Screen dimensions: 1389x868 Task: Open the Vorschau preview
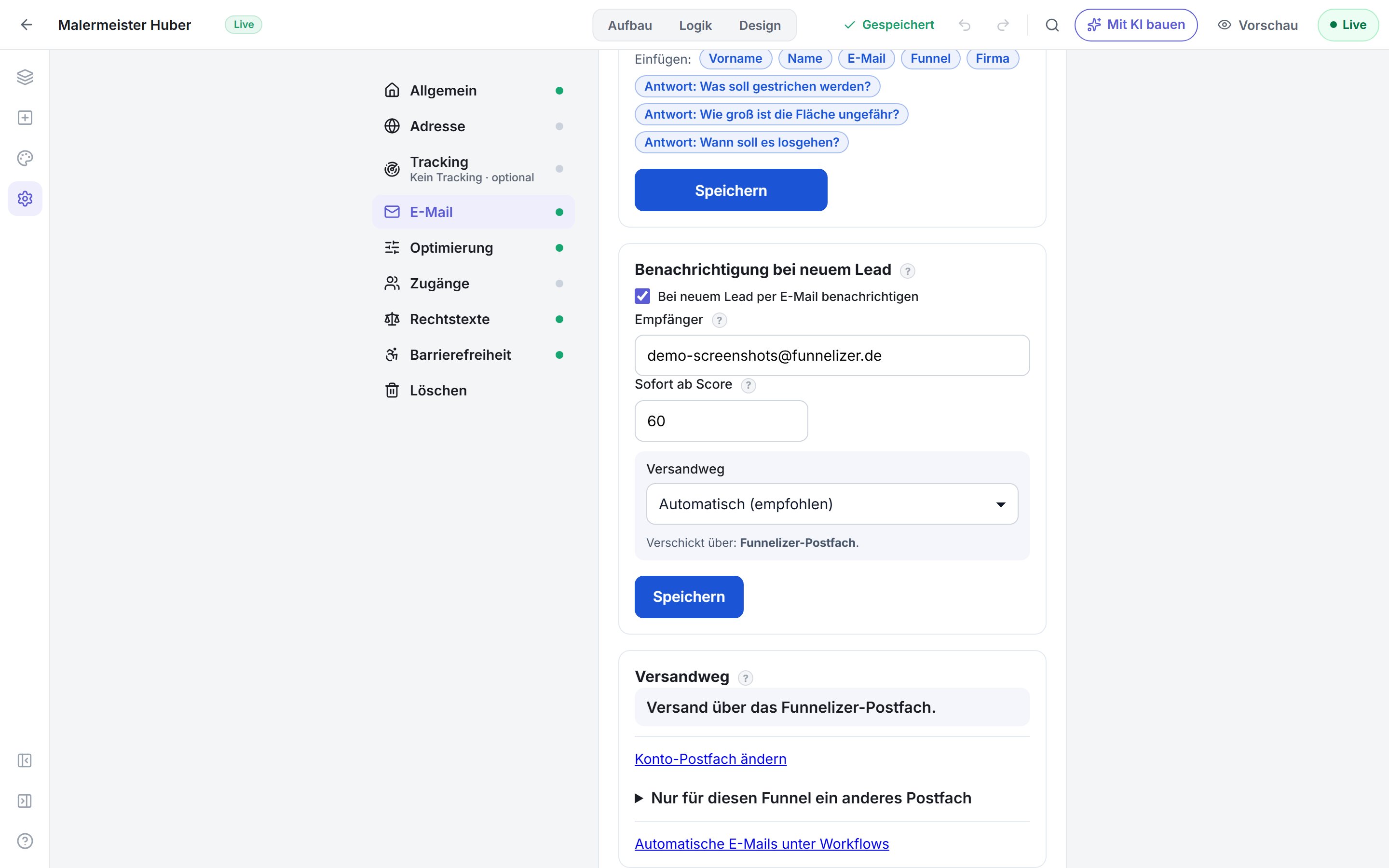pyautogui.click(x=1257, y=25)
